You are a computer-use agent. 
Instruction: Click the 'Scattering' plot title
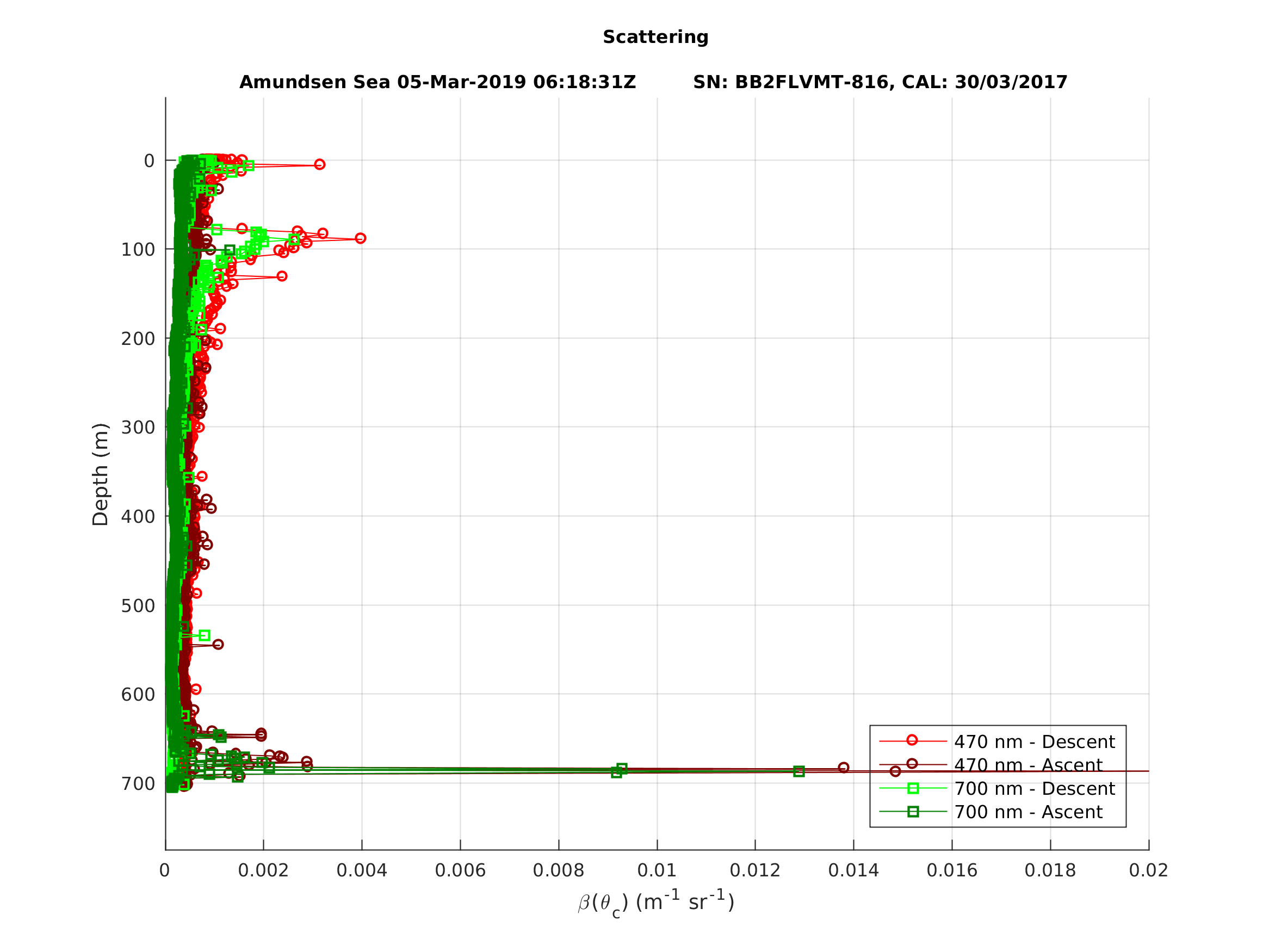[x=655, y=38]
